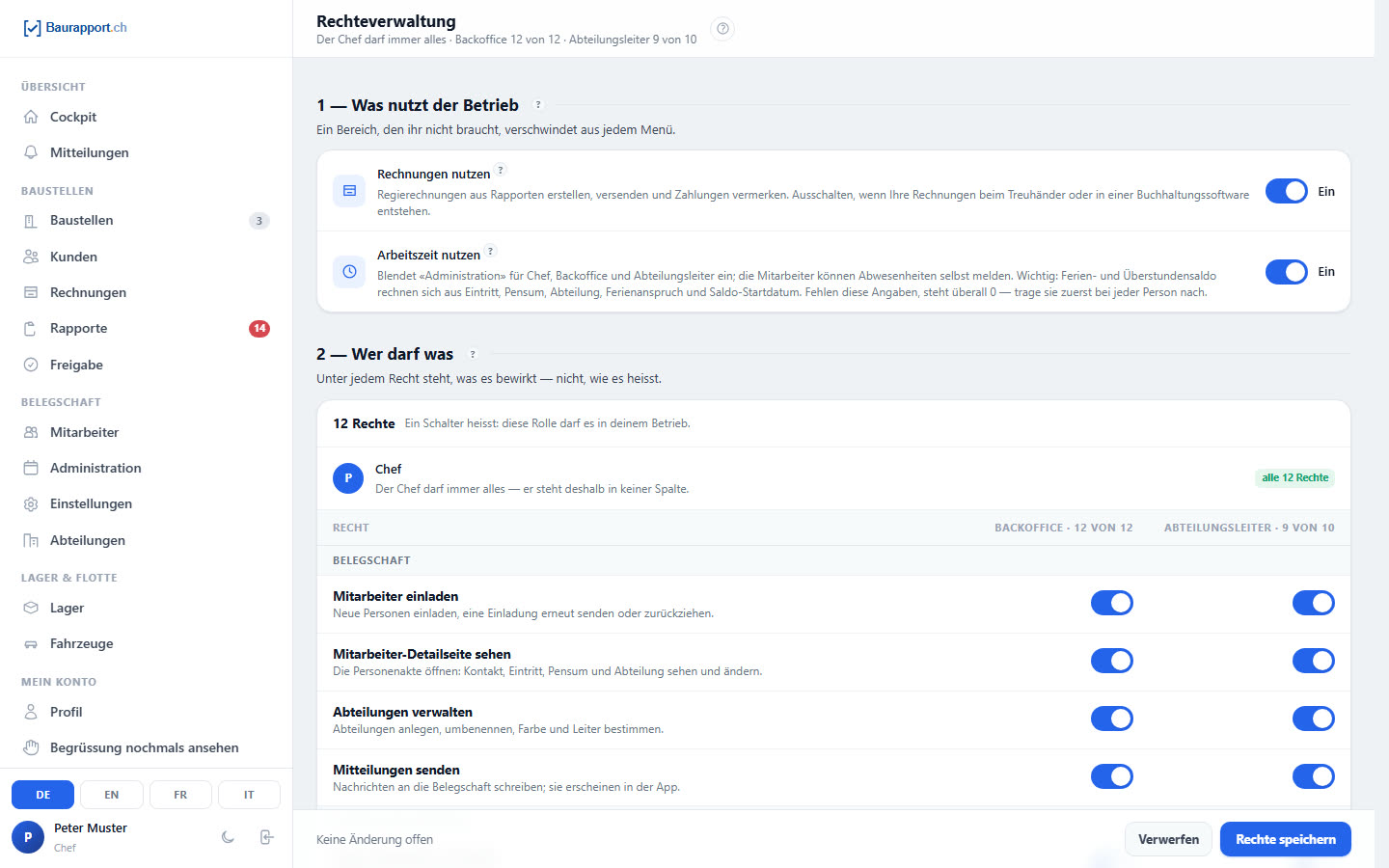Toggle Backoffice right for Mitarbeiter einladen
This screenshot has height=868, width=1389.
pyautogui.click(x=1112, y=603)
